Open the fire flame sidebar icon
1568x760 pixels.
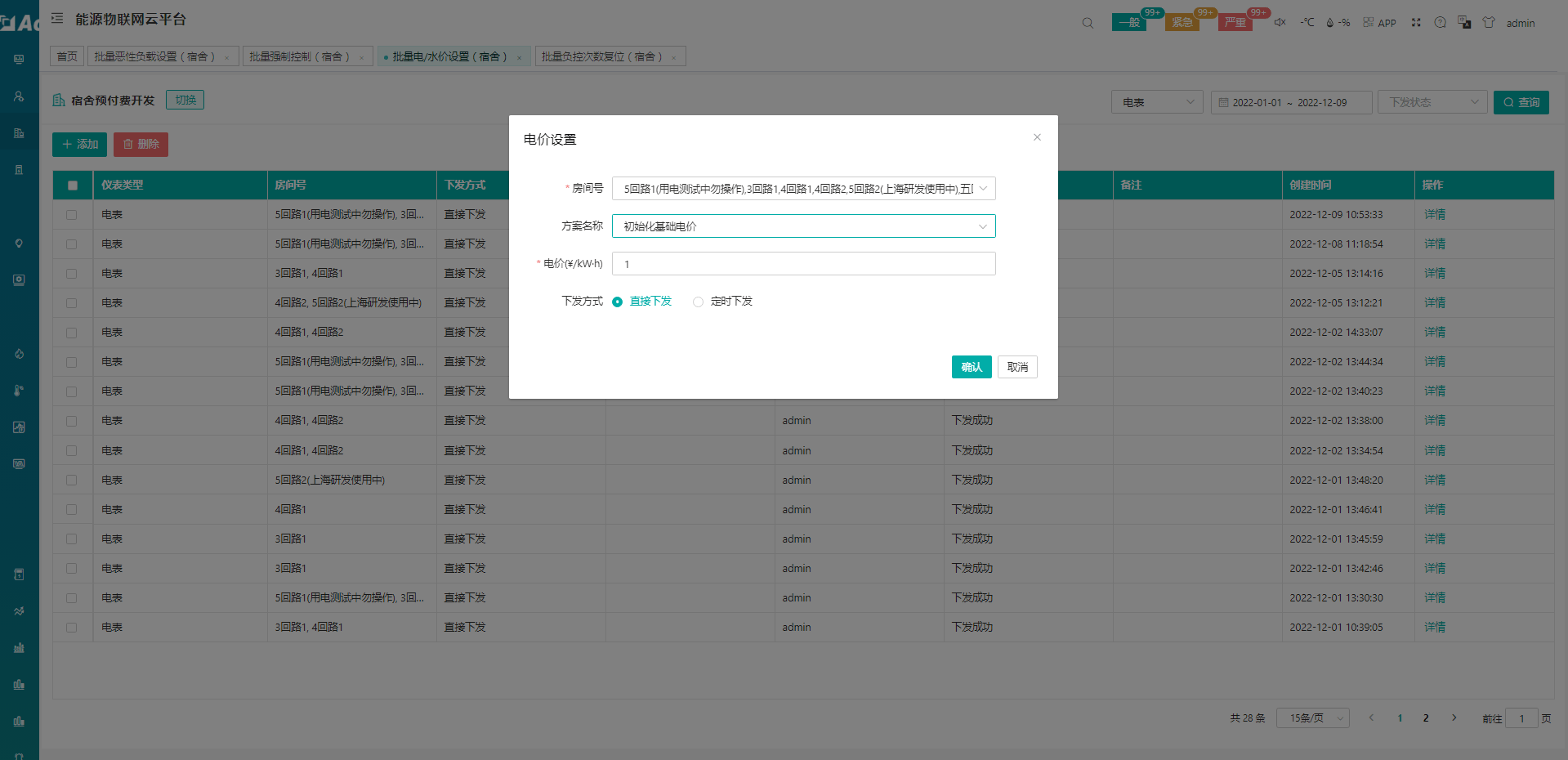[x=19, y=354]
